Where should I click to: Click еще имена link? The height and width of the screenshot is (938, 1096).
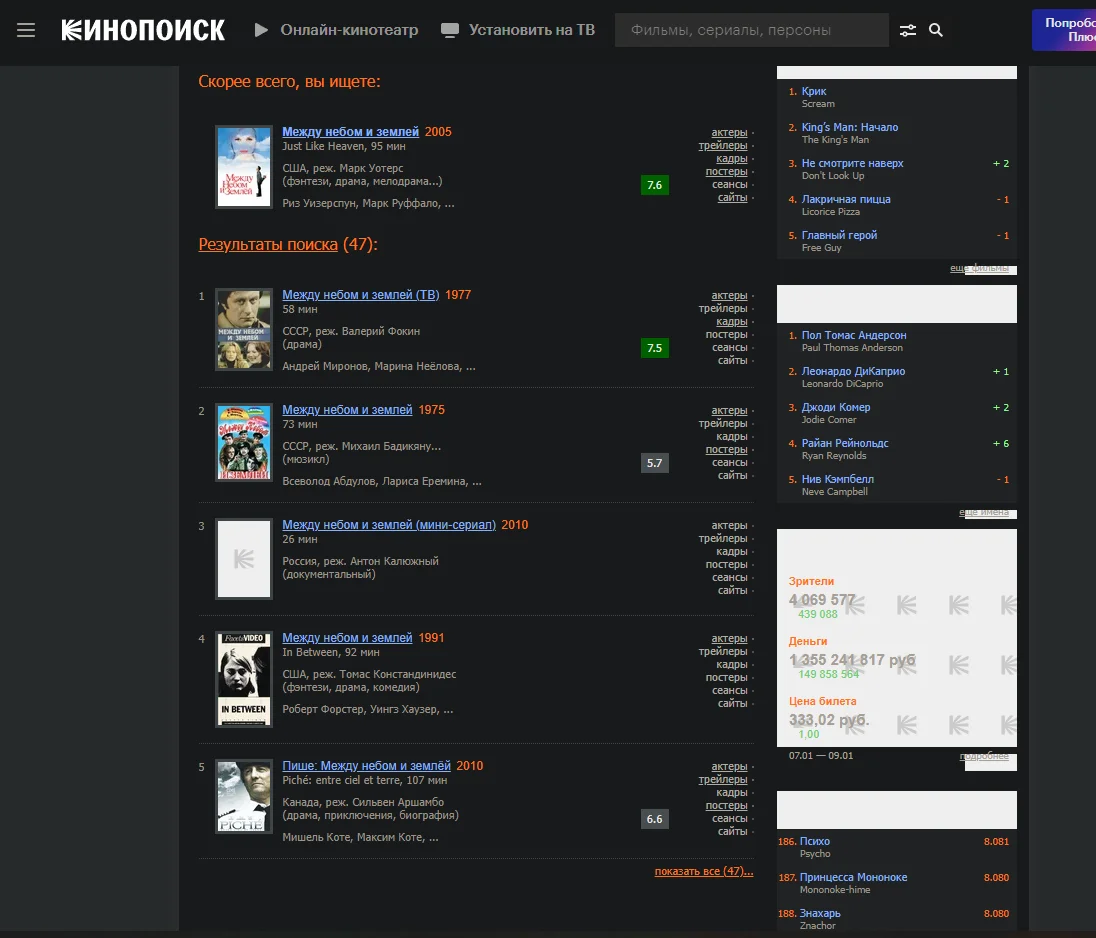(x=984, y=512)
